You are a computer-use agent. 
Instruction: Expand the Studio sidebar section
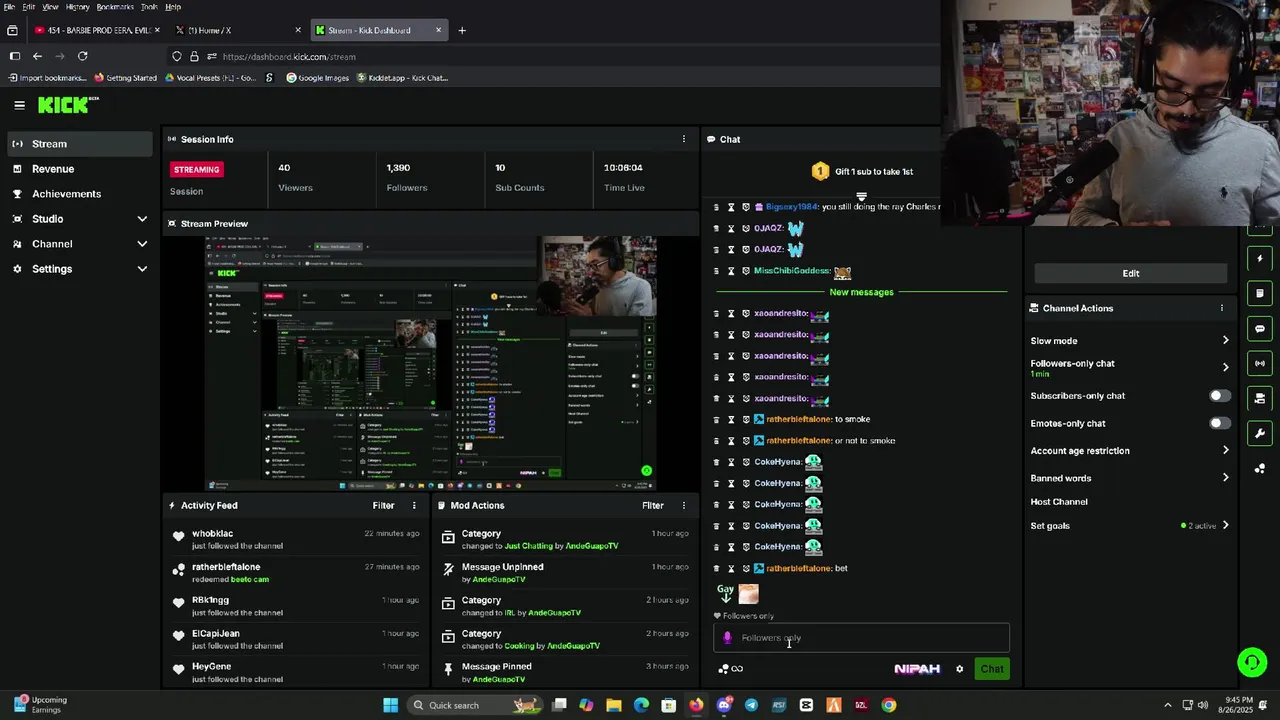[x=142, y=219]
